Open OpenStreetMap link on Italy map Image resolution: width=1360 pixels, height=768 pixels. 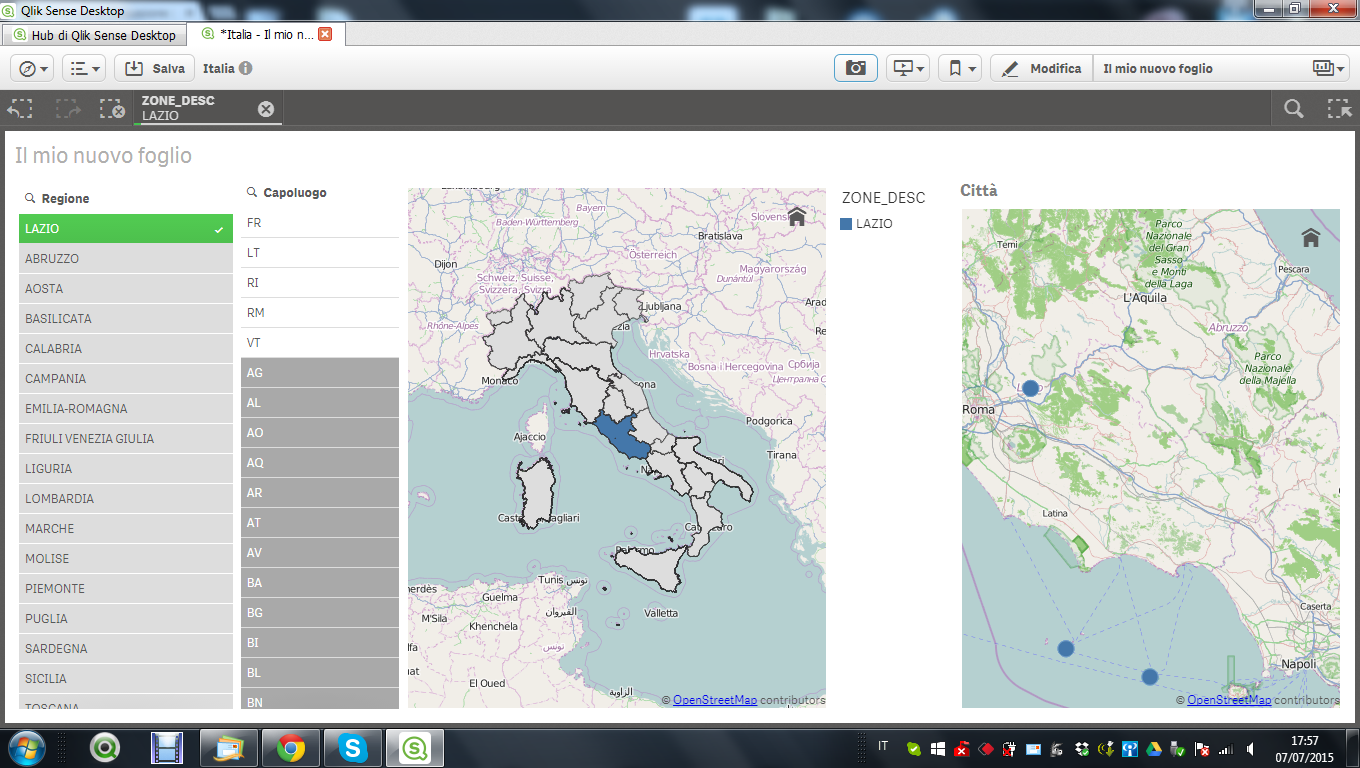(714, 700)
